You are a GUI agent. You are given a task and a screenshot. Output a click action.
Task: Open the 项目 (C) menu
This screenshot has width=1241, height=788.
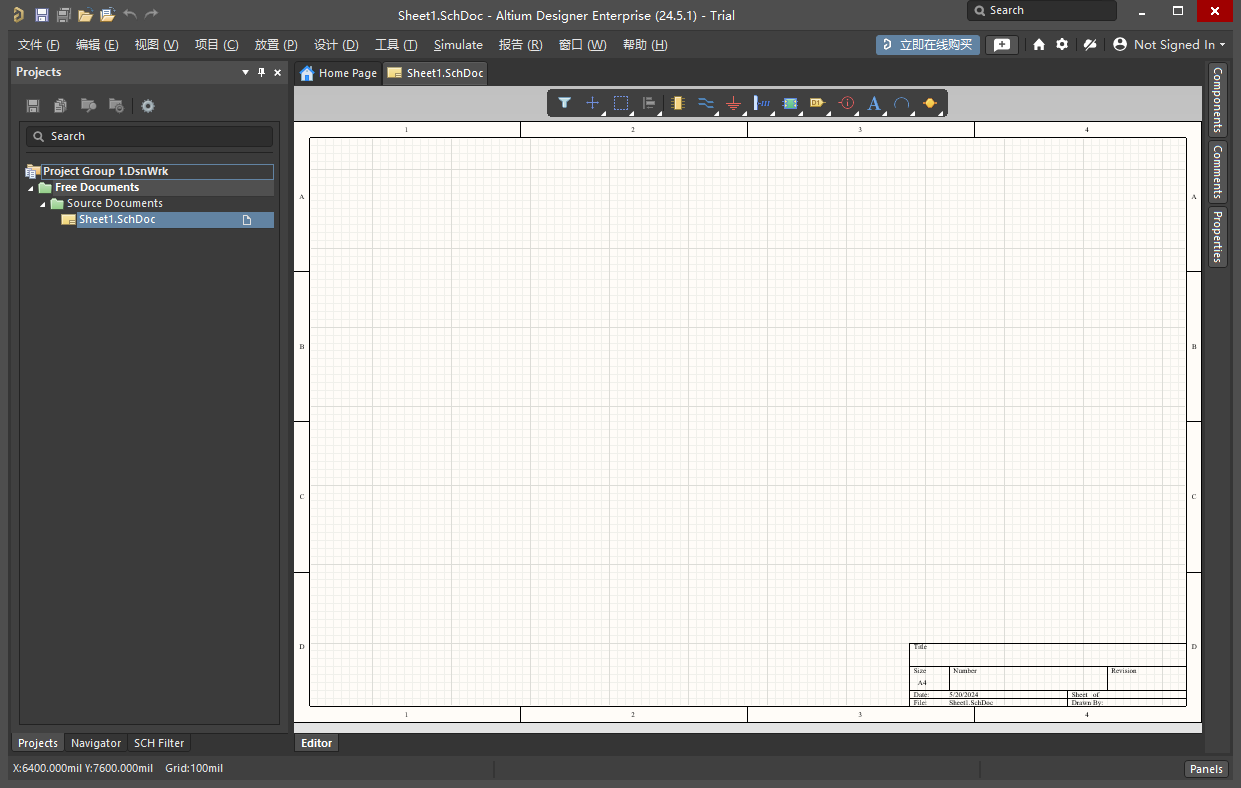(217, 45)
